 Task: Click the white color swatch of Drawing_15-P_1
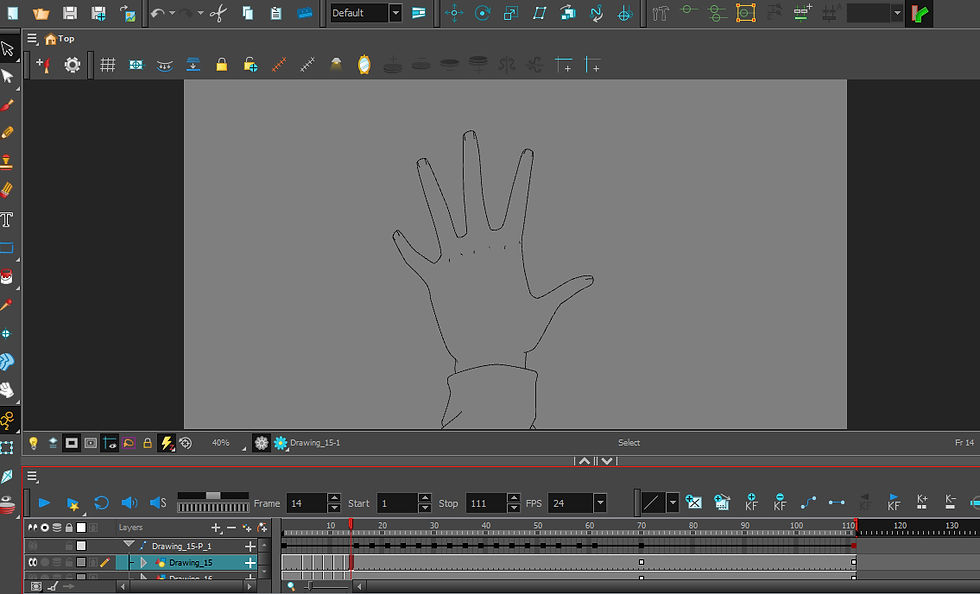point(81,546)
